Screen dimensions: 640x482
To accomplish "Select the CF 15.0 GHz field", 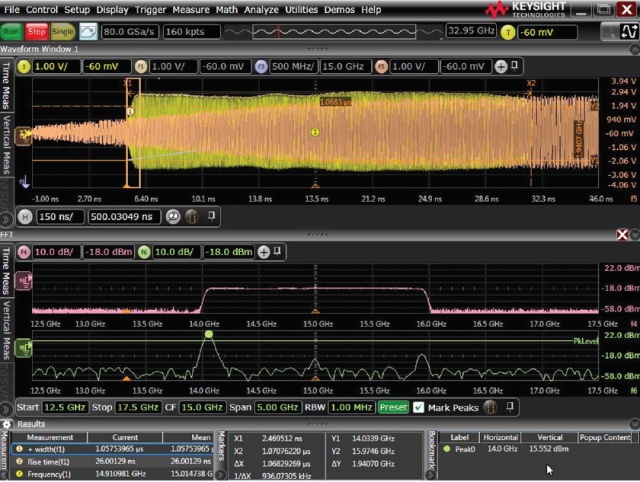I will point(202,407).
